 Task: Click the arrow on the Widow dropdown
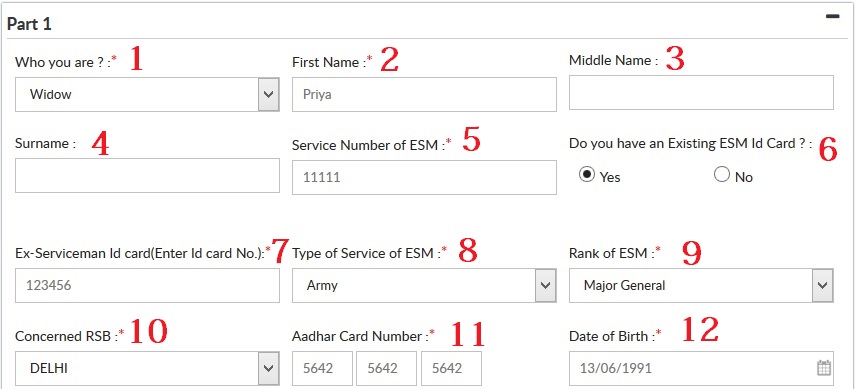(x=268, y=94)
